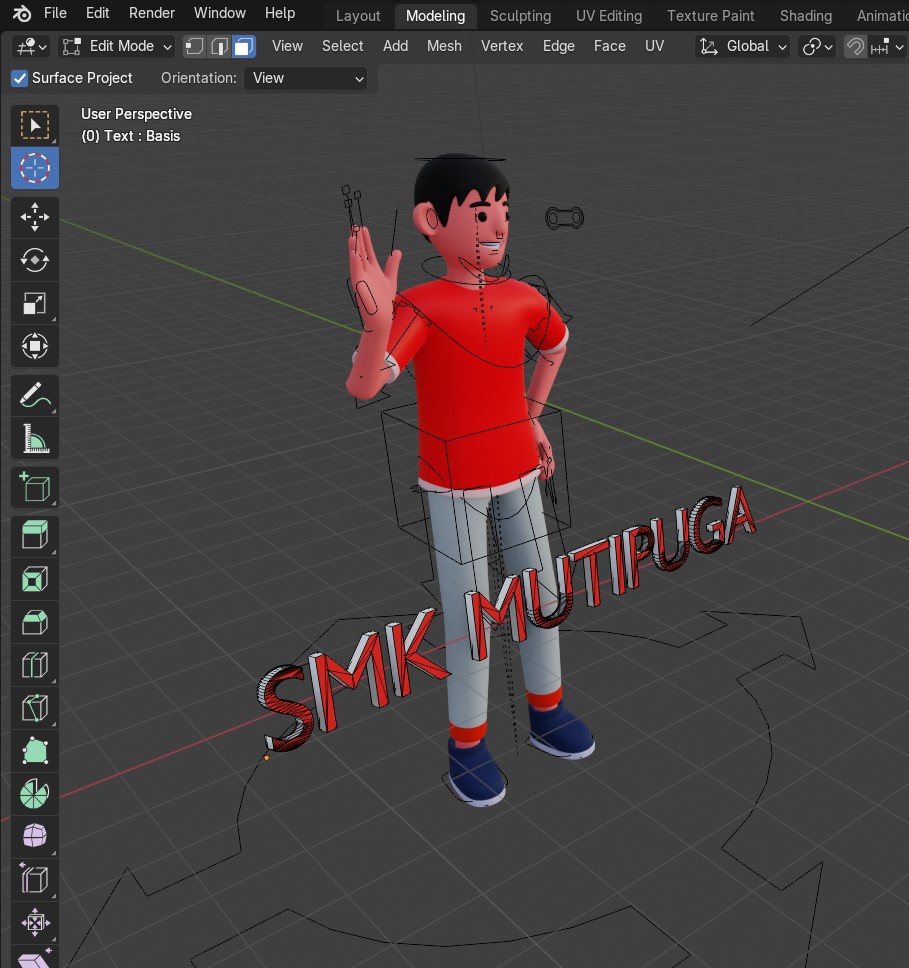The image size is (909, 968).
Task: Open the Edge menu
Action: 558,46
